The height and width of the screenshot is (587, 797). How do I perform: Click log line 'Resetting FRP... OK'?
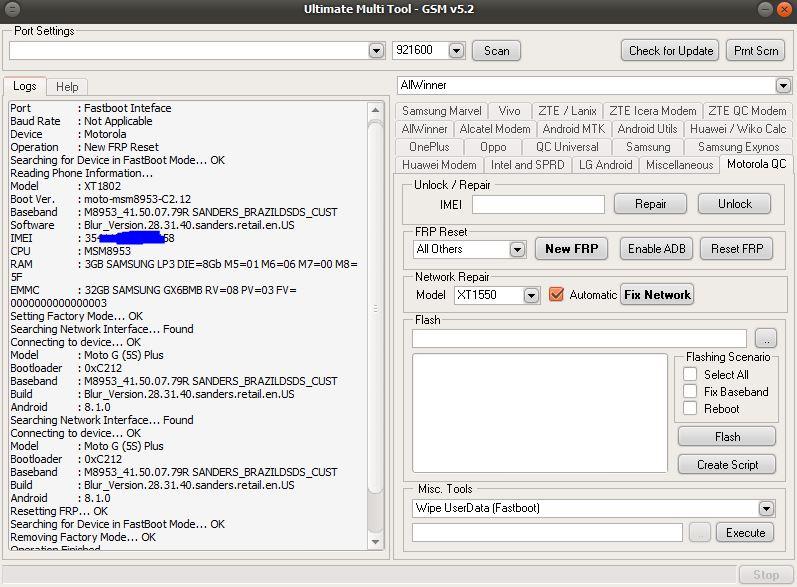pos(59,511)
